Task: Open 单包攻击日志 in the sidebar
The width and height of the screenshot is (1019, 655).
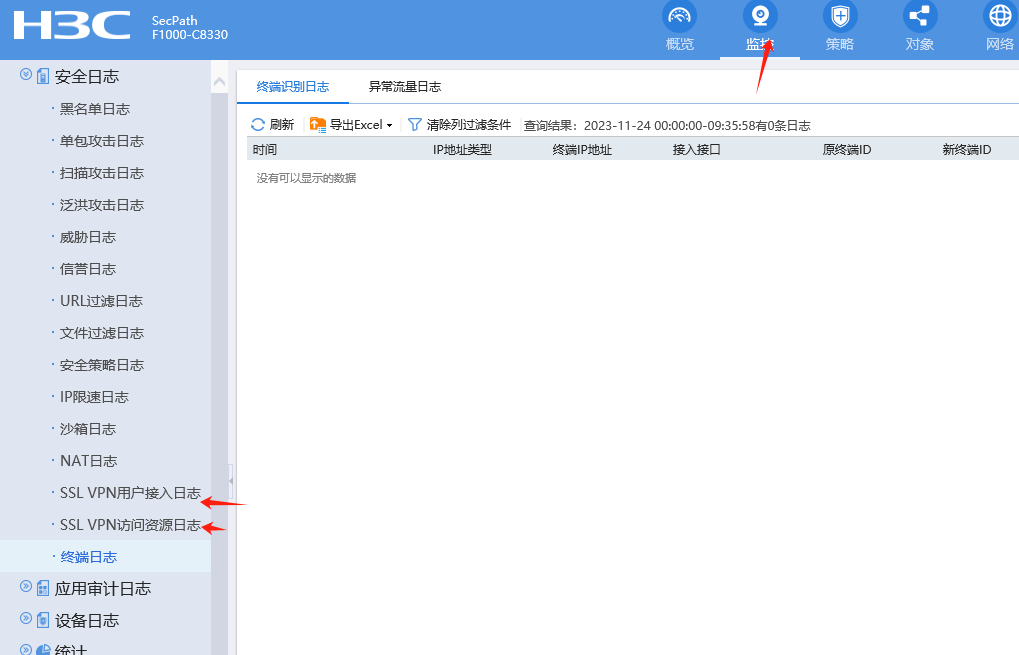Action: tap(102, 141)
